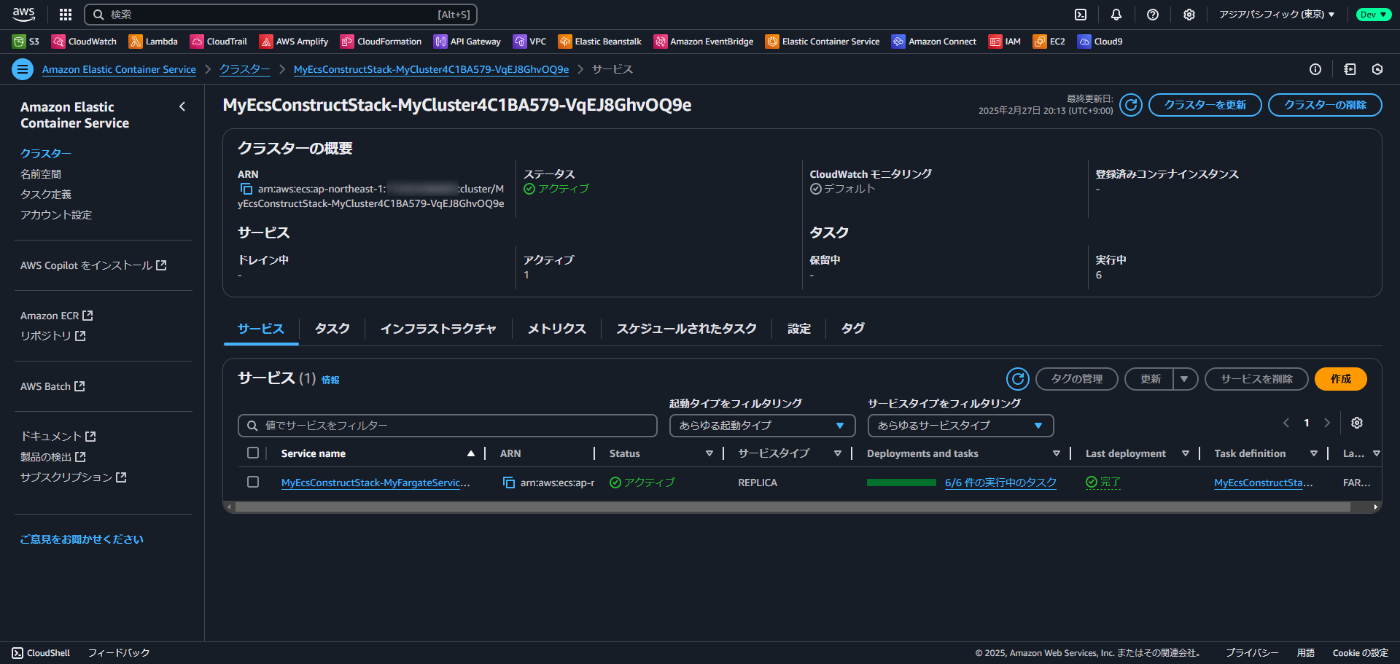Screen dimensions: 1400x664
Task: Switch to the インフラストラクチャ tab
Action: [x=438, y=328]
